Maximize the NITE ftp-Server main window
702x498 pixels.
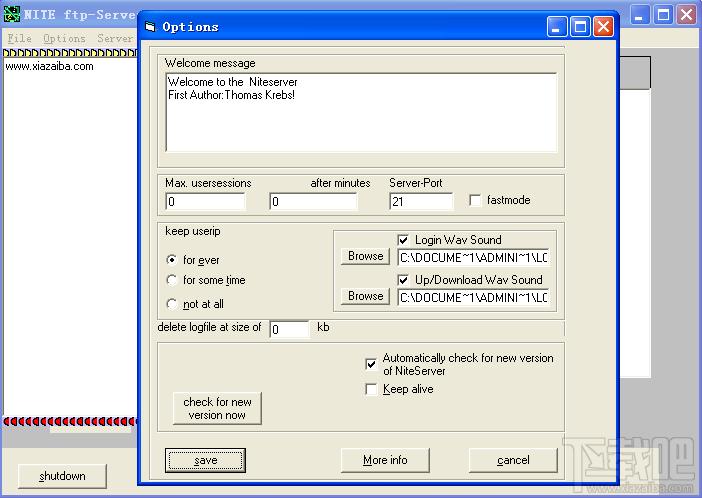[663, 15]
